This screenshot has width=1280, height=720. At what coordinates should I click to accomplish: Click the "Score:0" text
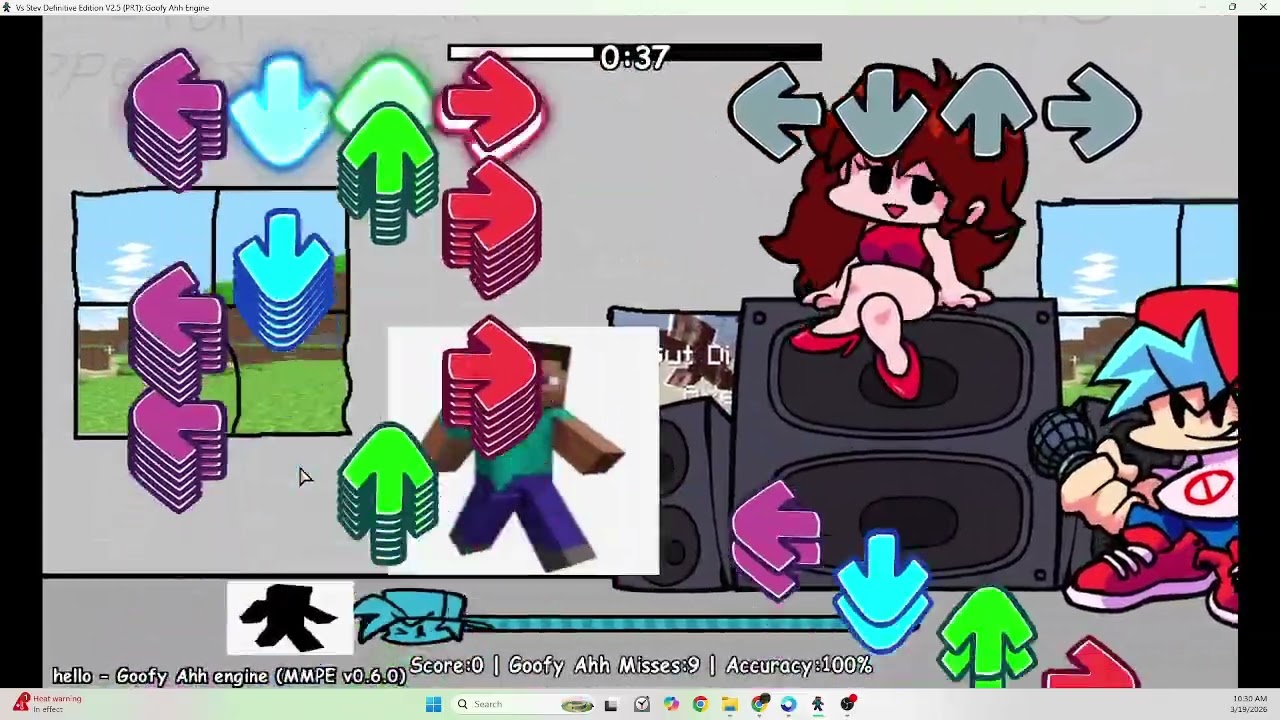click(447, 666)
